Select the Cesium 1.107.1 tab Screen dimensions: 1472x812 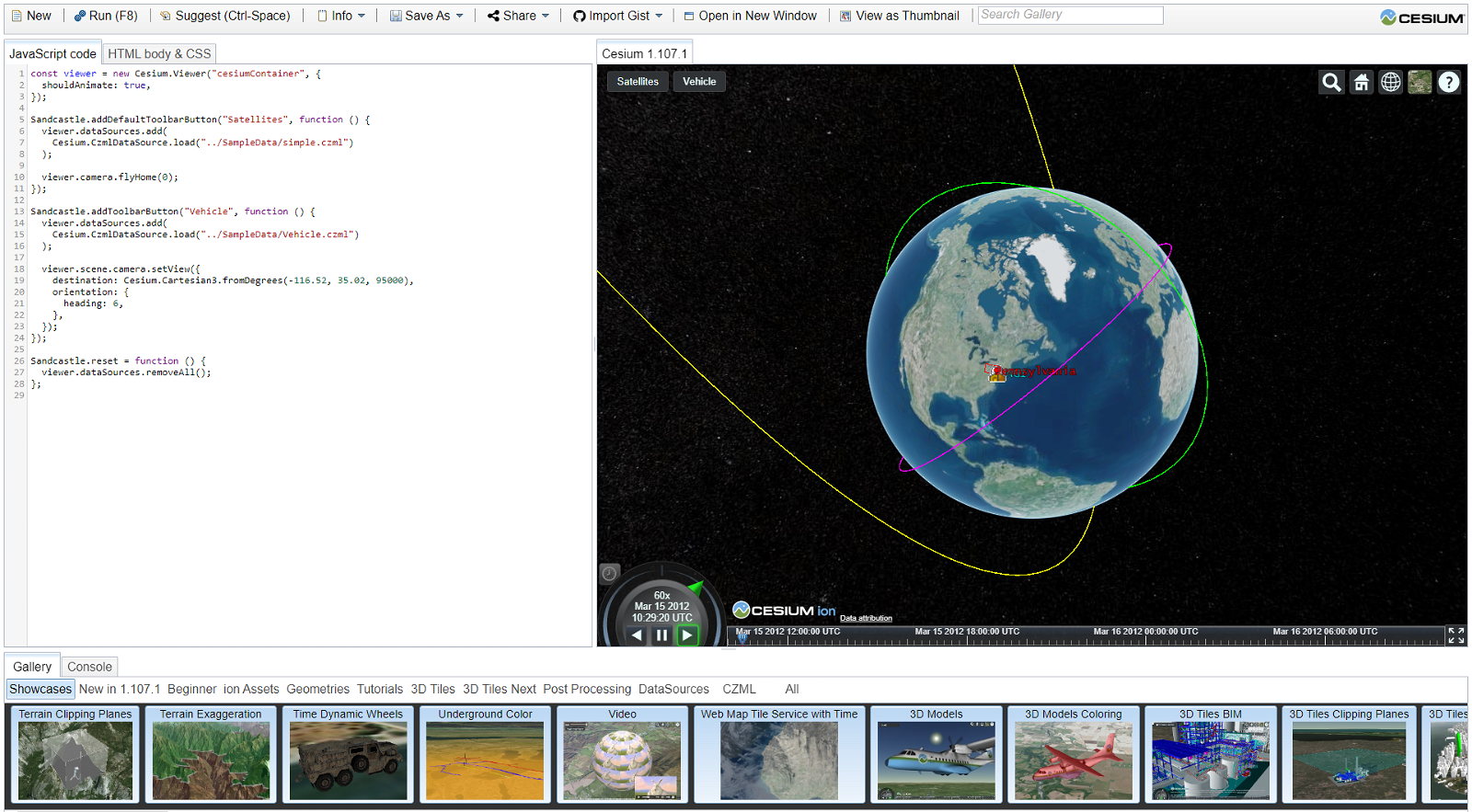(x=644, y=53)
